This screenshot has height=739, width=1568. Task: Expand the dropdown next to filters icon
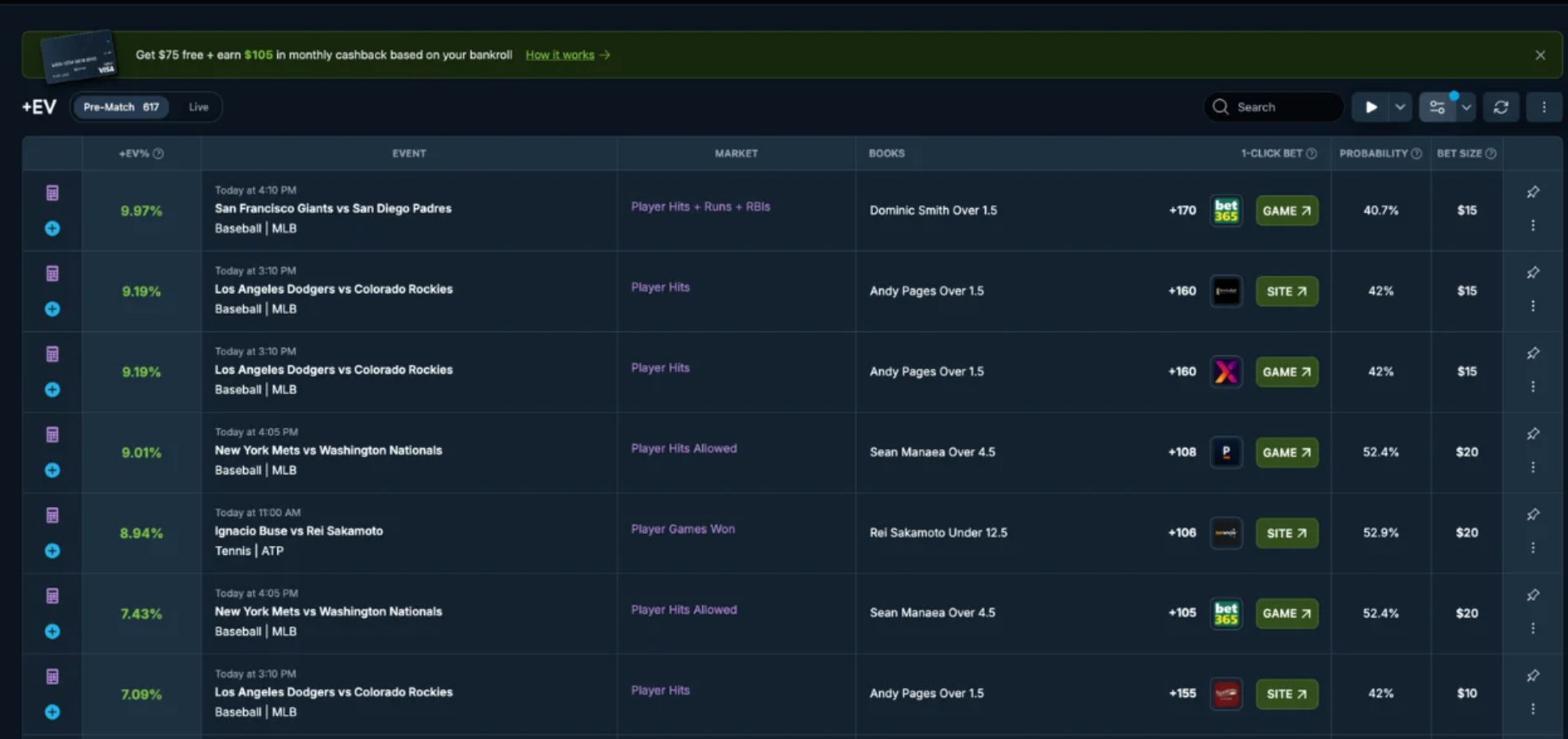(x=1466, y=107)
